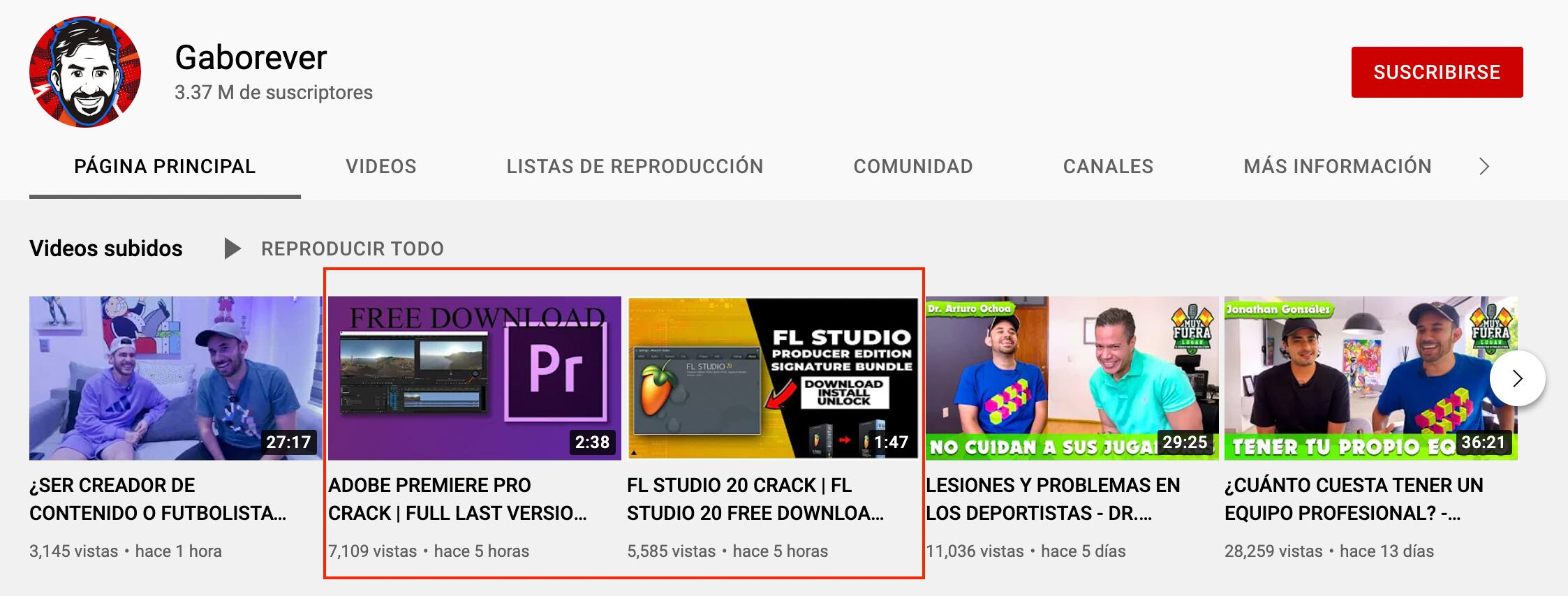Open the FL Studio 20 video thumbnail
This screenshot has height=596, width=1568.
pyautogui.click(x=772, y=378)
